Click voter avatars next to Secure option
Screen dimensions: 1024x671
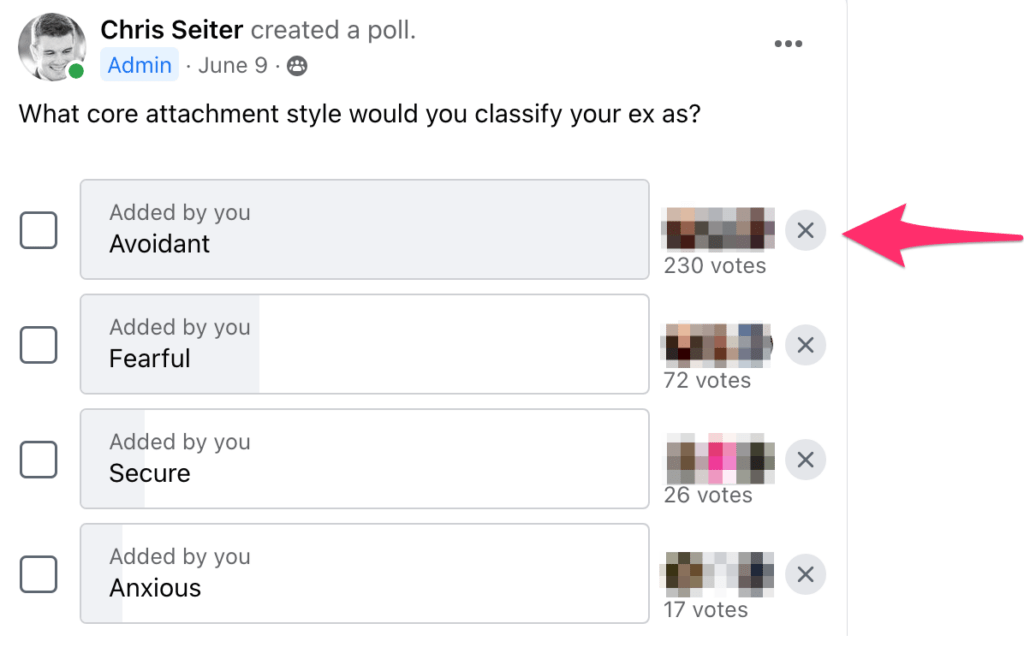coord(720,460)
